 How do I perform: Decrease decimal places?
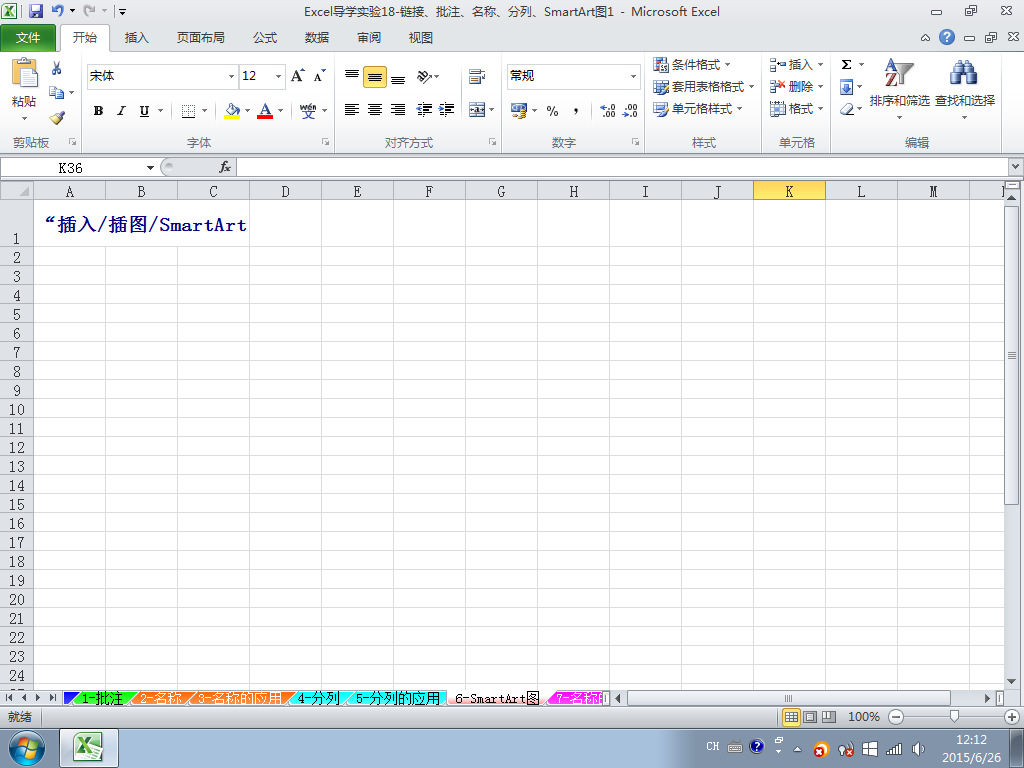[x=630, y=111]
